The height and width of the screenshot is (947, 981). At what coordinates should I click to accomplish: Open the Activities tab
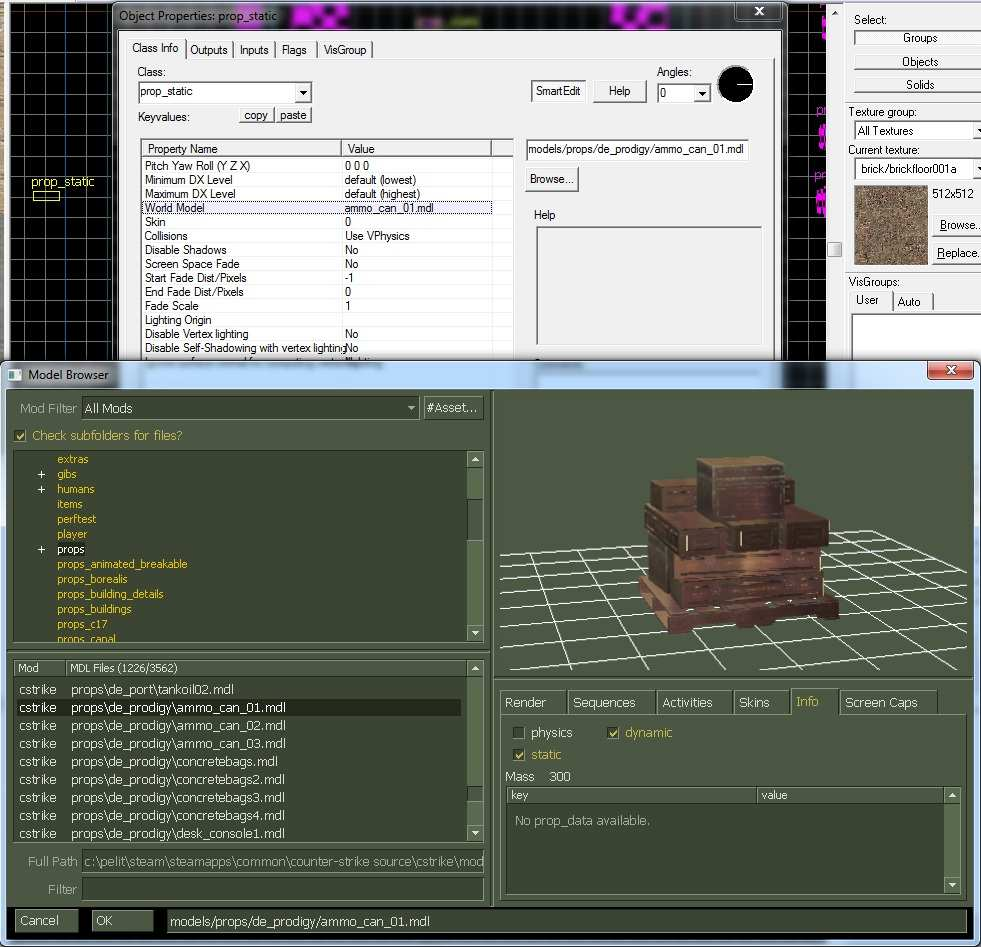click(694, 702)
